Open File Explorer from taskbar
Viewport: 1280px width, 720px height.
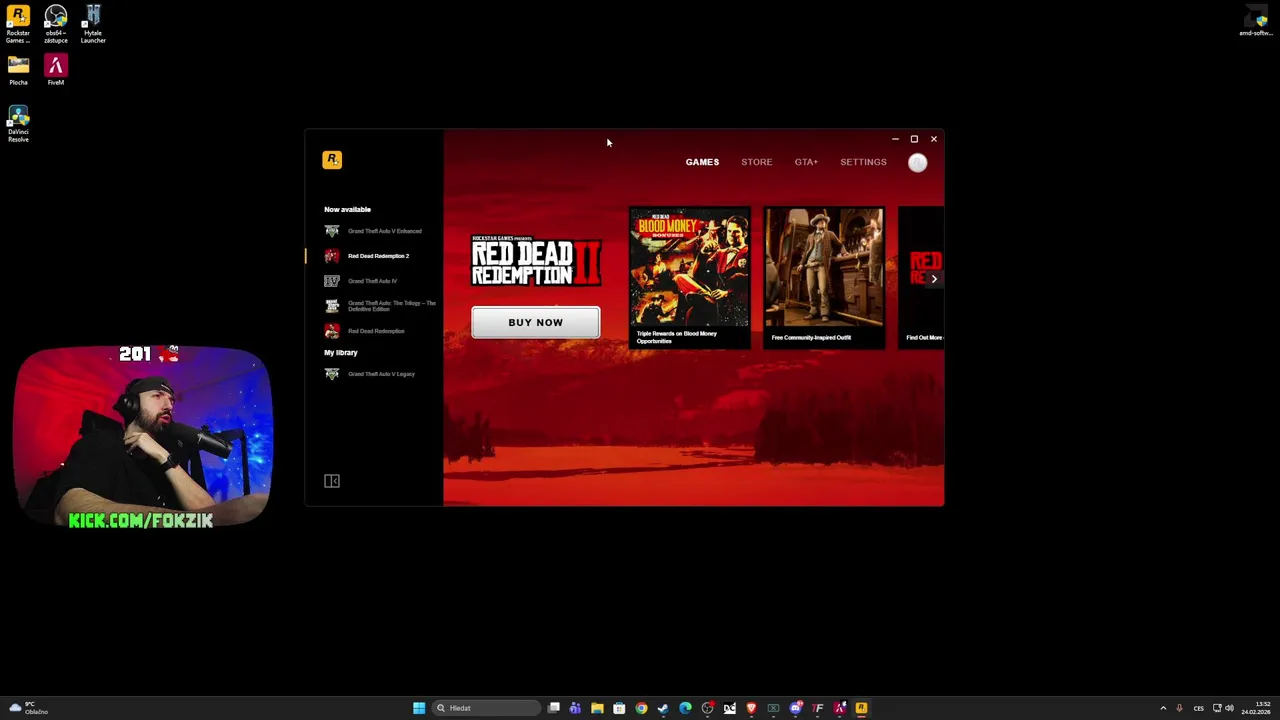[597, 708]
